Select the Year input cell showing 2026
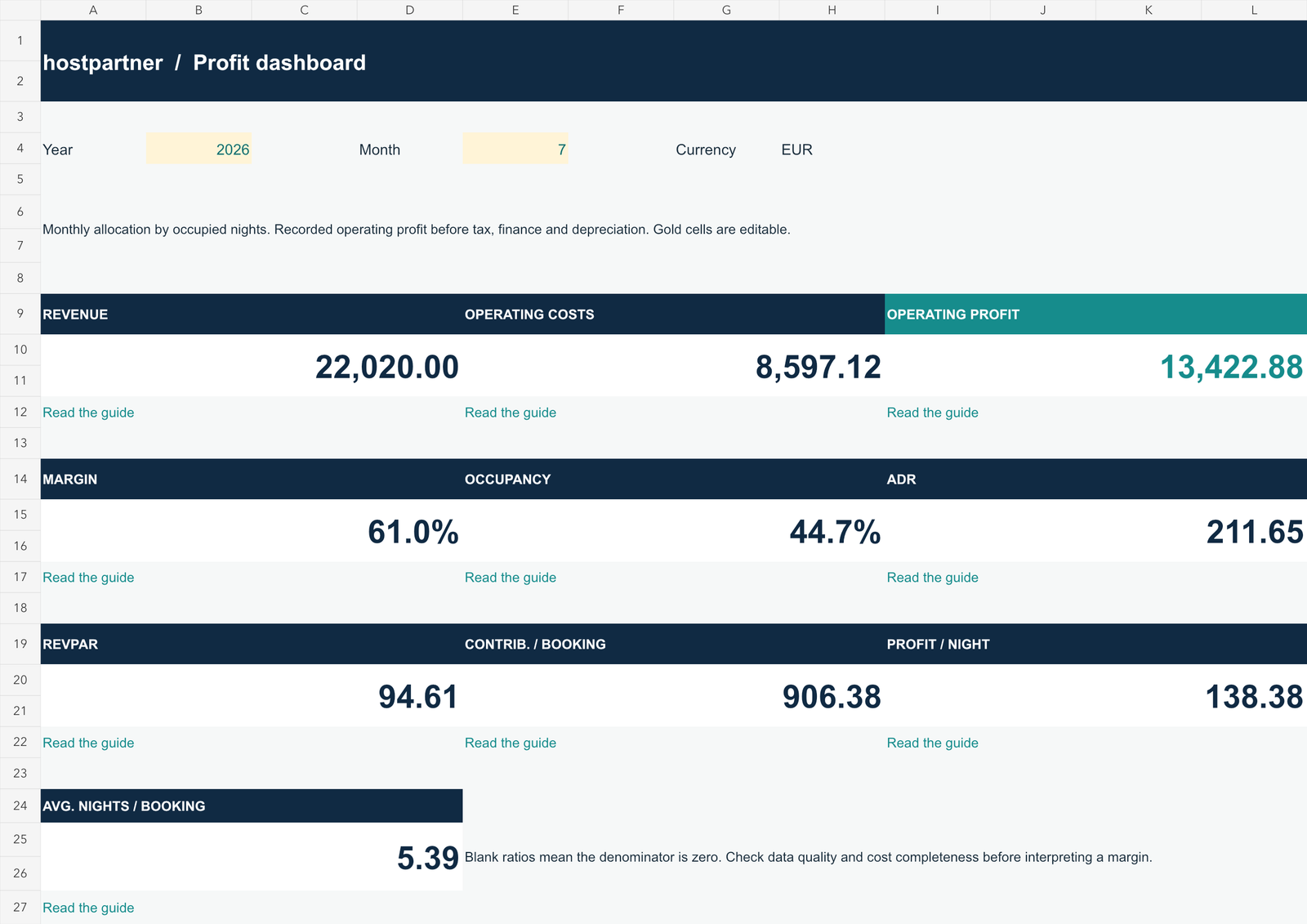 click(x=199, y=149)
